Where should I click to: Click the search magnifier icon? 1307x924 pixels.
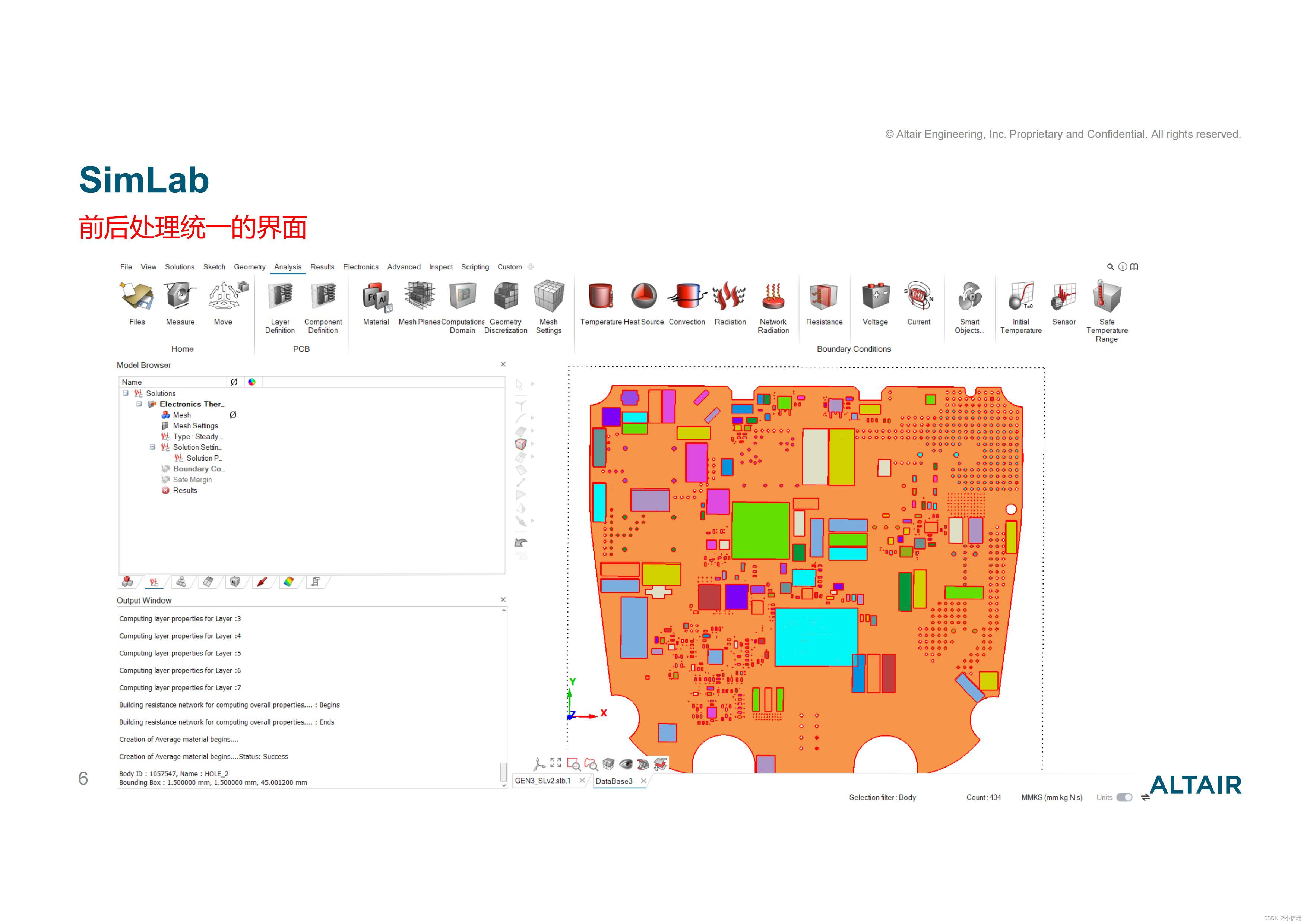(x=1110, y=266)
